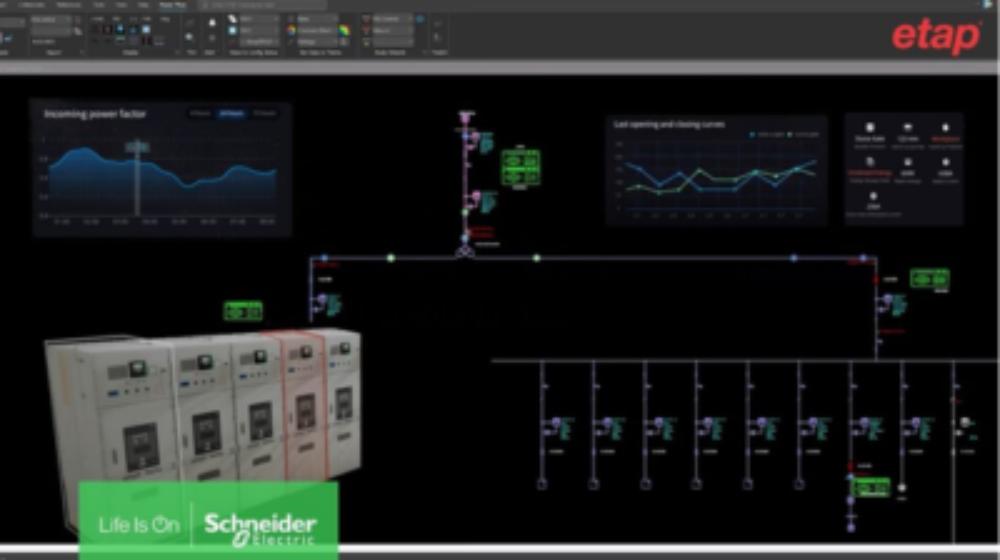Click the Schneider Electric Life Is On banner
This screenshot has height=560, width=1000.
coord(208,520)
